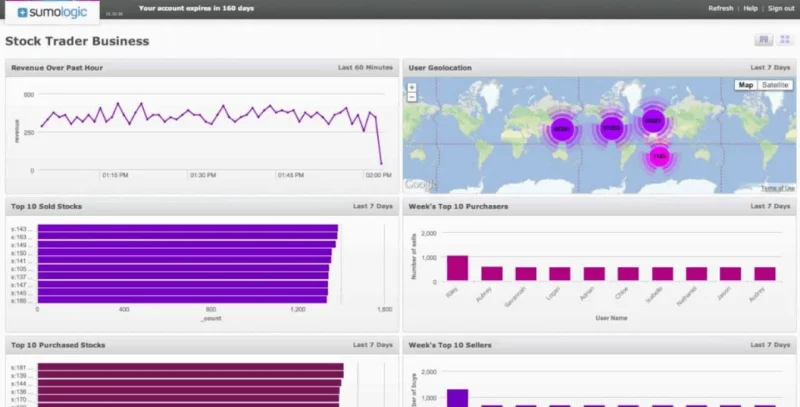The image size is (800, 407).
Task: Click the pink map cluster marker
Action: [x=660, y=157]
